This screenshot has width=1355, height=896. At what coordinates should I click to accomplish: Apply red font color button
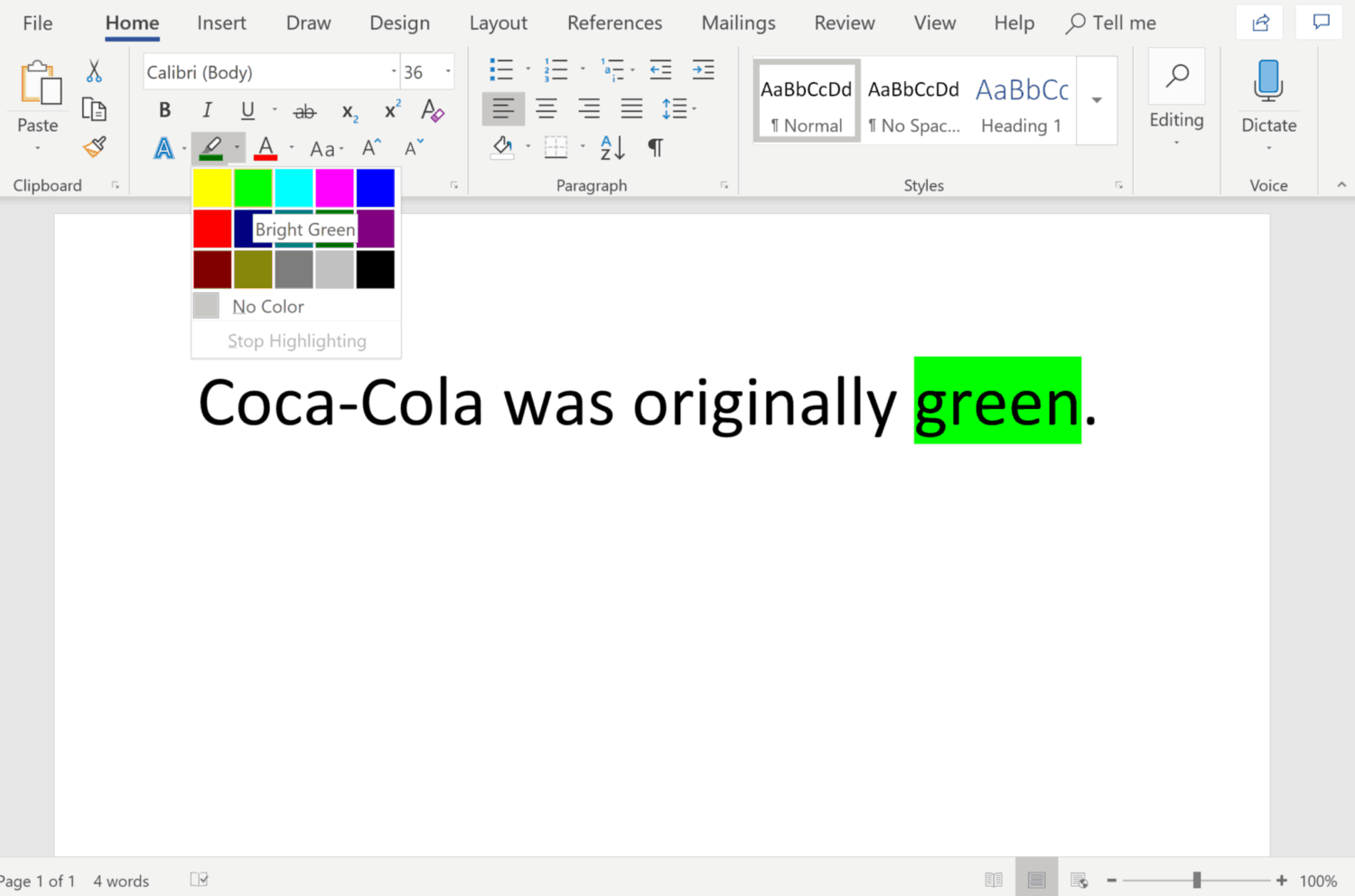pyautogui.click(x=266, y=147)
